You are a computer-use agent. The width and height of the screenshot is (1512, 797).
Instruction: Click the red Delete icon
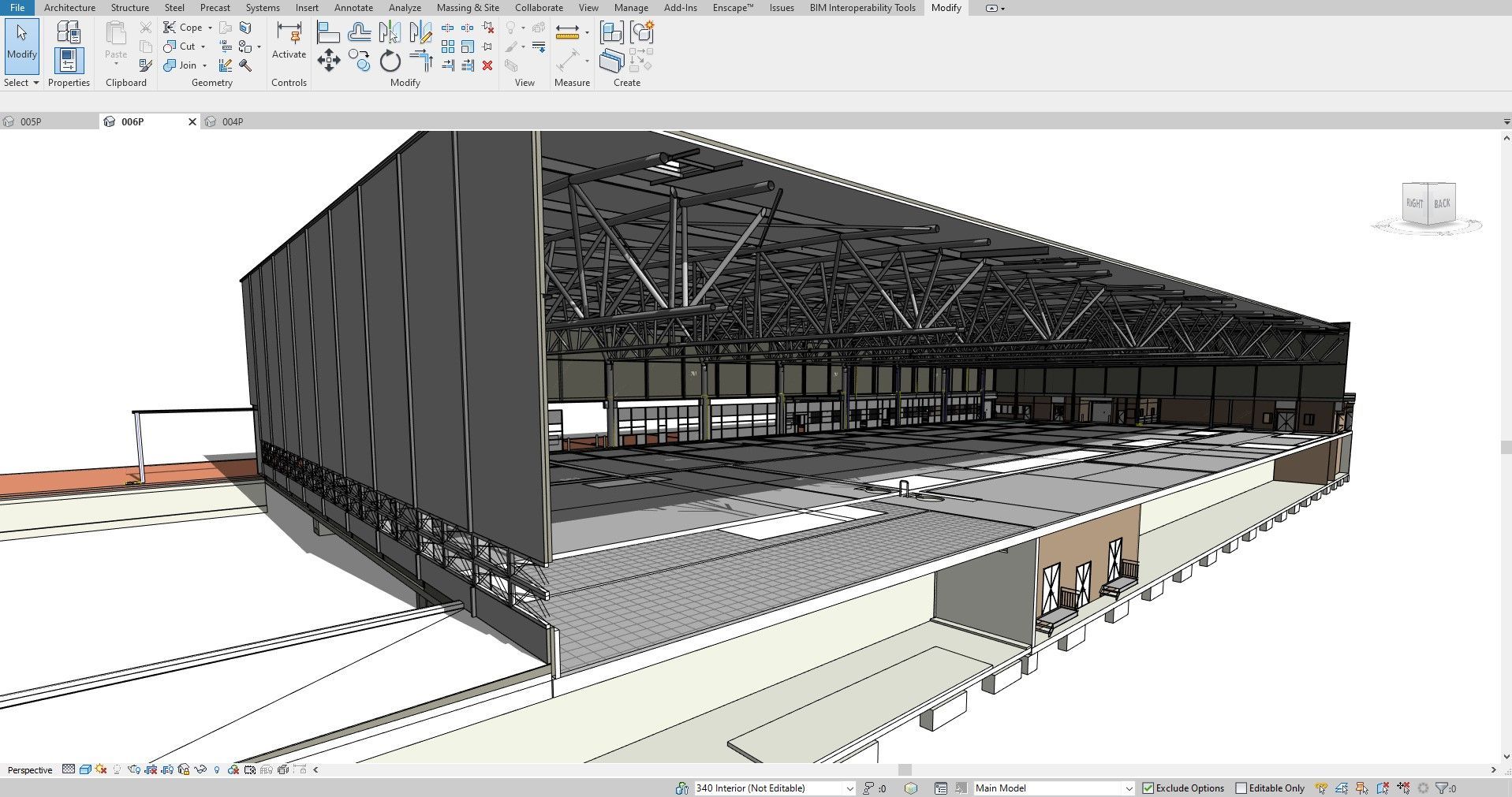(x=487, y=65)
